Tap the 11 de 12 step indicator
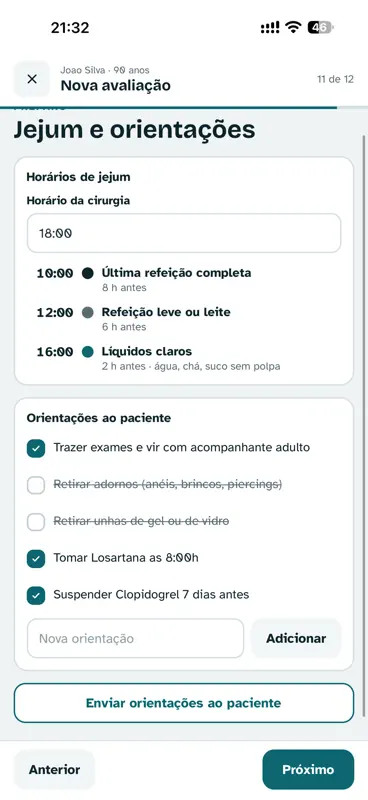Screen dimensions: 368x800 click(335, 79)
